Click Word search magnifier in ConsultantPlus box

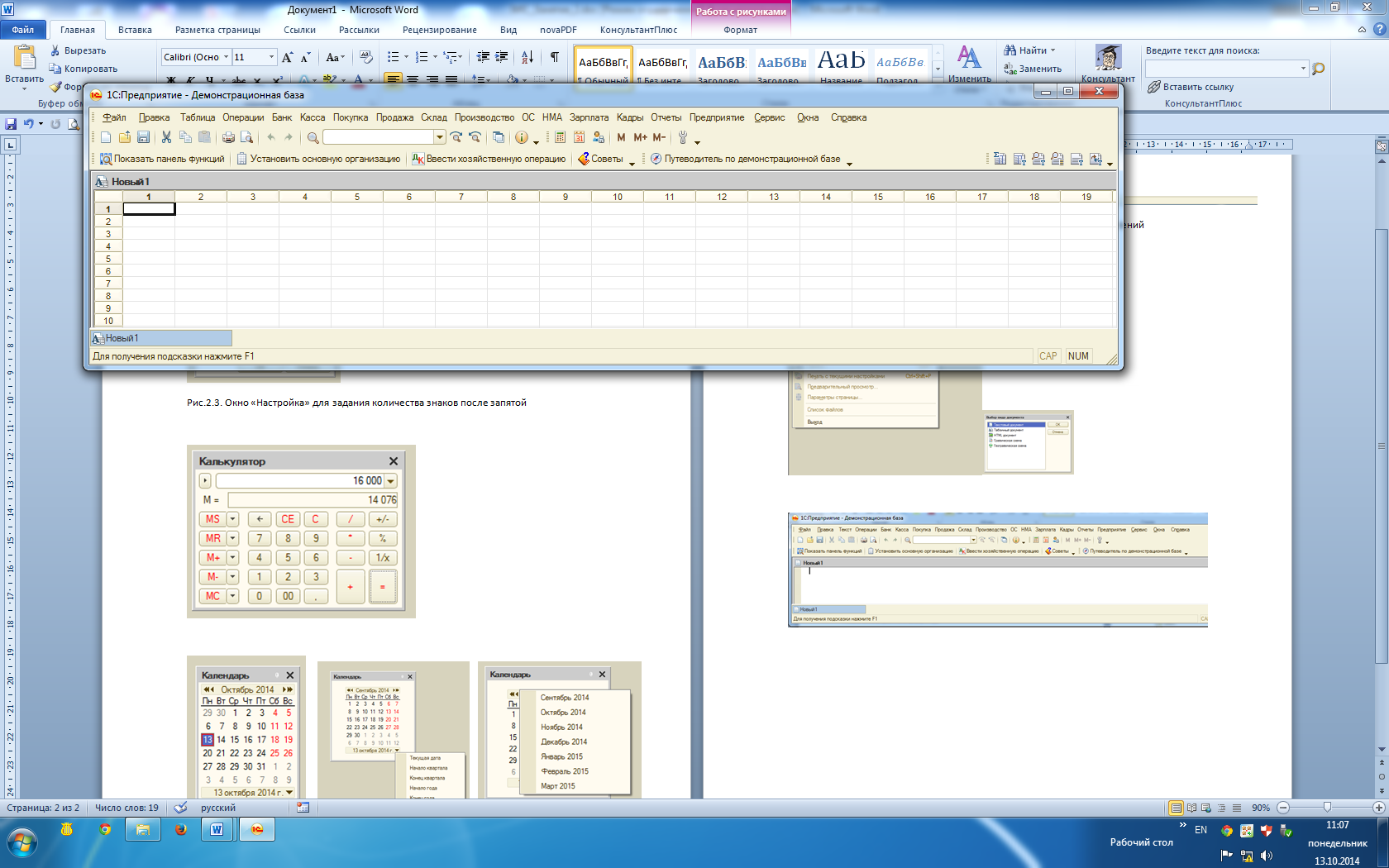pyautogui.click(x=1319, y=69)
